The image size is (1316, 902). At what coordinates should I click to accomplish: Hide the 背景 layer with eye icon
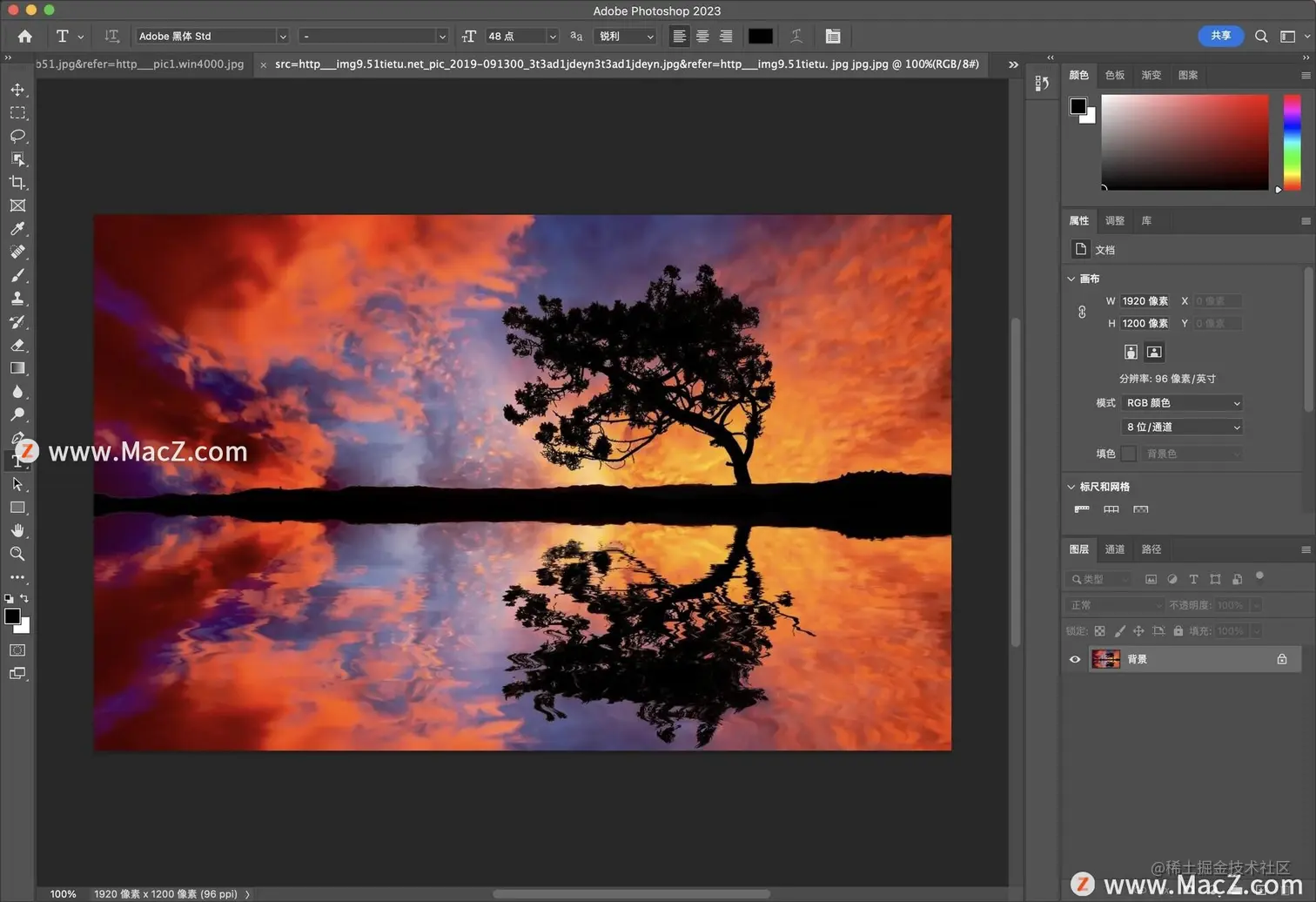click(x=1075, y=659)
